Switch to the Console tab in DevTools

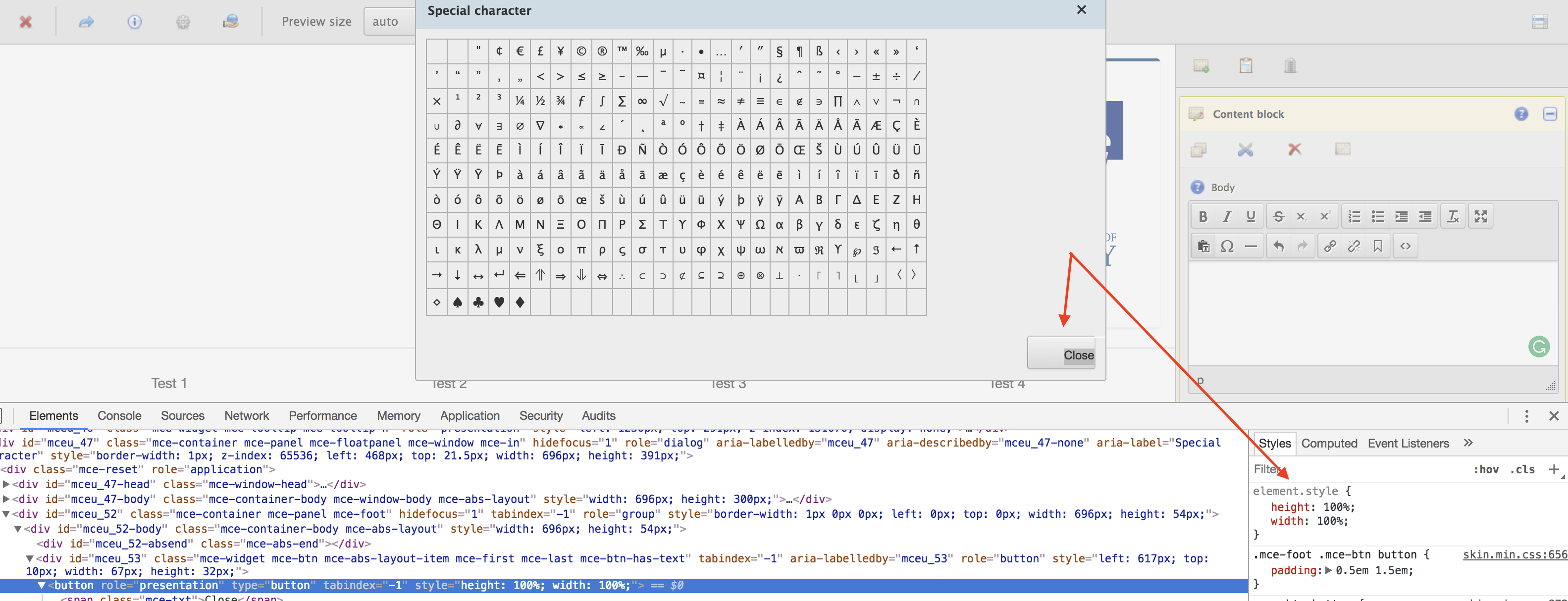[x=119, y=415]
